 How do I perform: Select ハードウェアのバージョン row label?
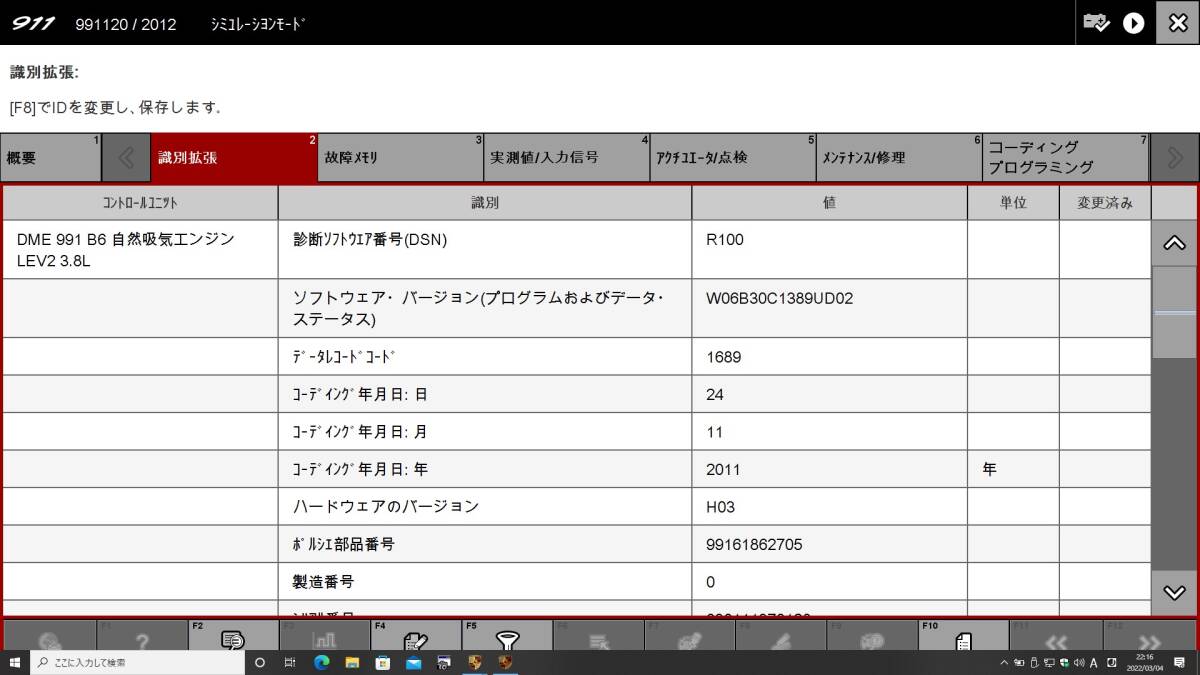tap(386, 507)
